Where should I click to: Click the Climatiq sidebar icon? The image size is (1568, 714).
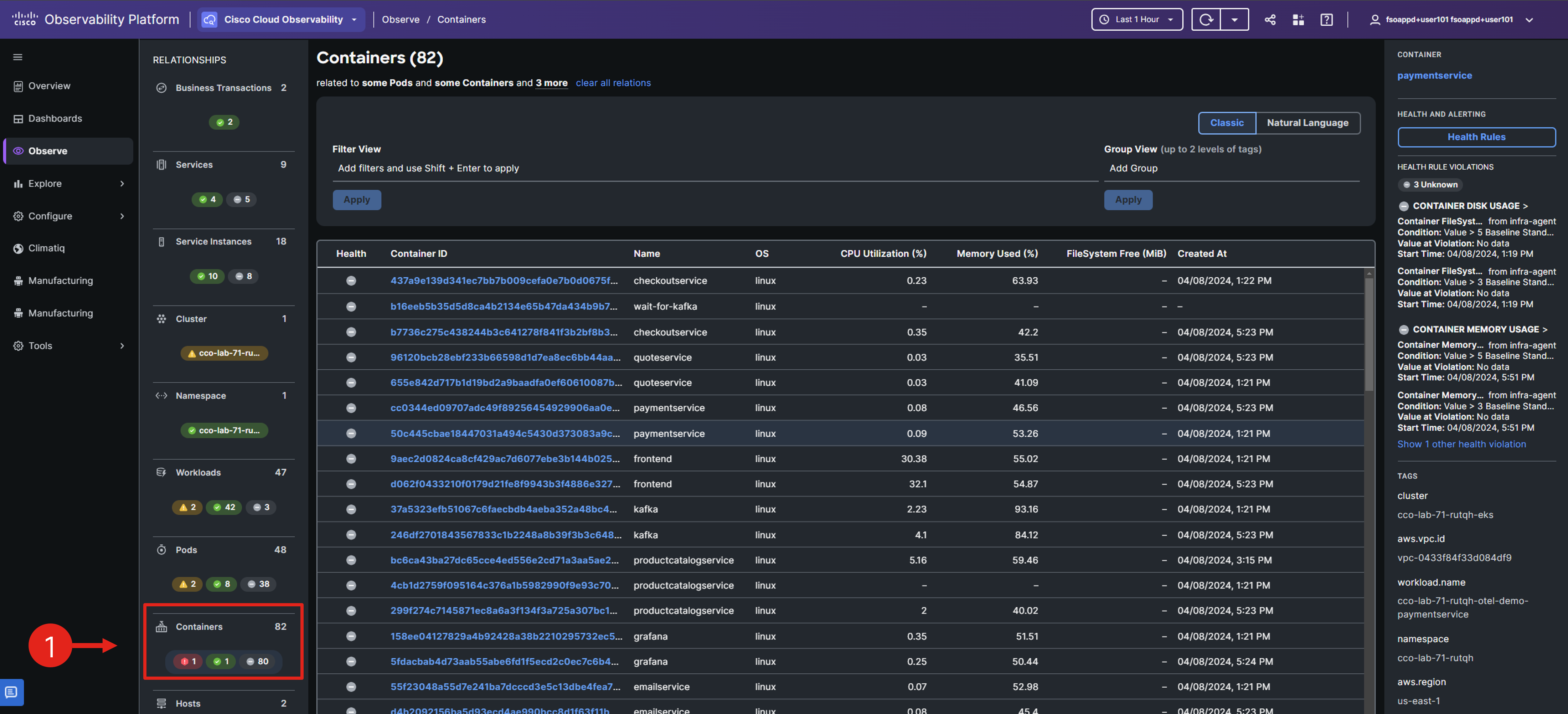[18, 248]
